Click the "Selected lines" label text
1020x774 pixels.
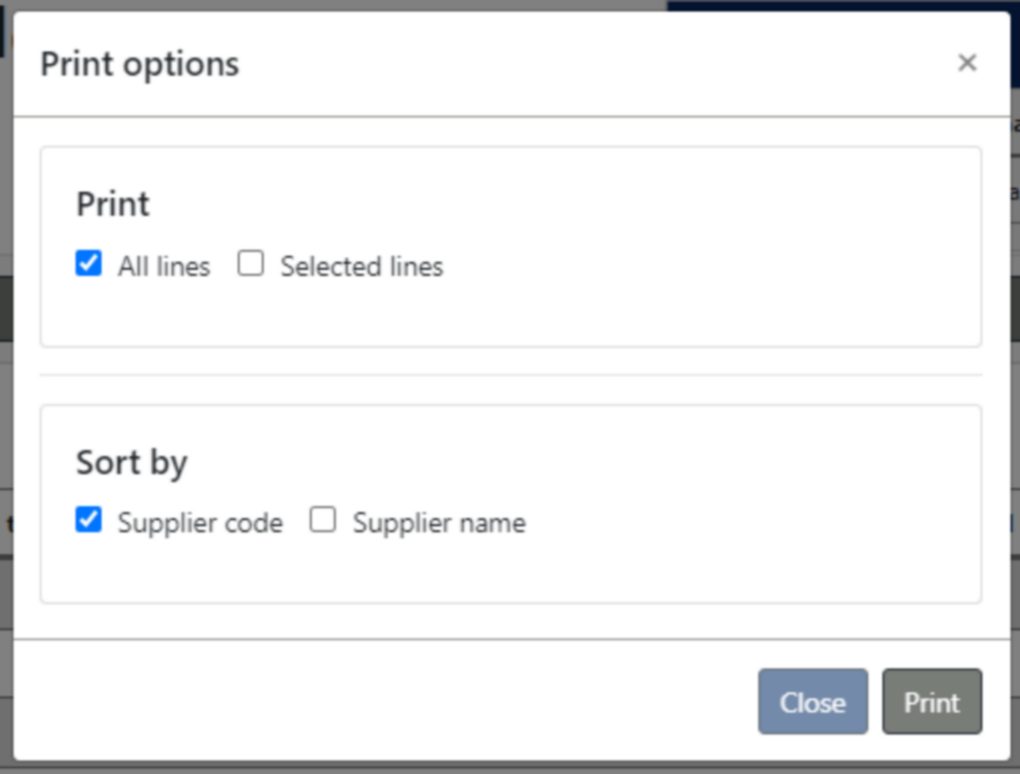(x=362, y=267)
